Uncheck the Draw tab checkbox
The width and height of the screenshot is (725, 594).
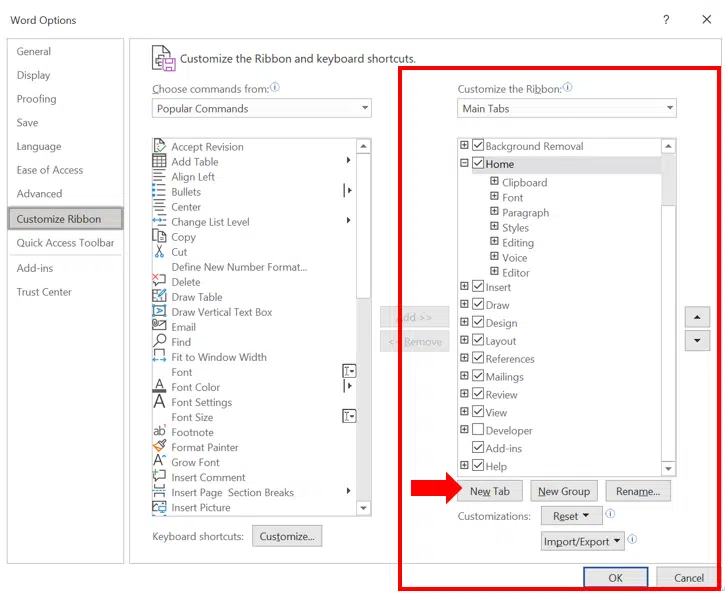click(478, 304)
